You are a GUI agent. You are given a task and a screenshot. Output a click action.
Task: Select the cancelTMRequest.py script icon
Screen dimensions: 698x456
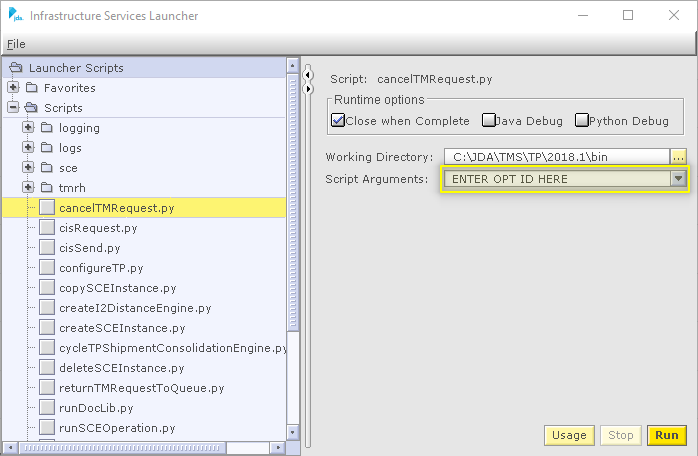[x=47, y=208]
